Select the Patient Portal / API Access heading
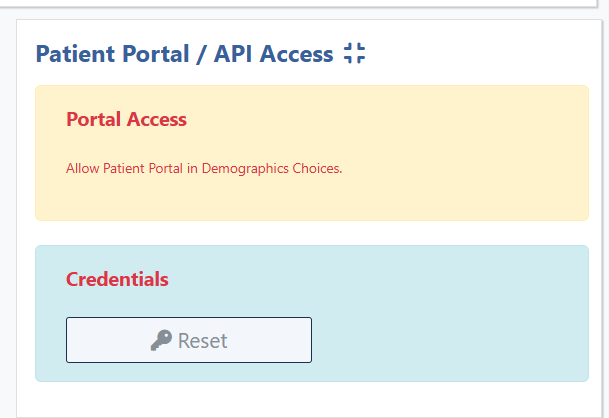This screenshot has width=609, height=418. 184,54
